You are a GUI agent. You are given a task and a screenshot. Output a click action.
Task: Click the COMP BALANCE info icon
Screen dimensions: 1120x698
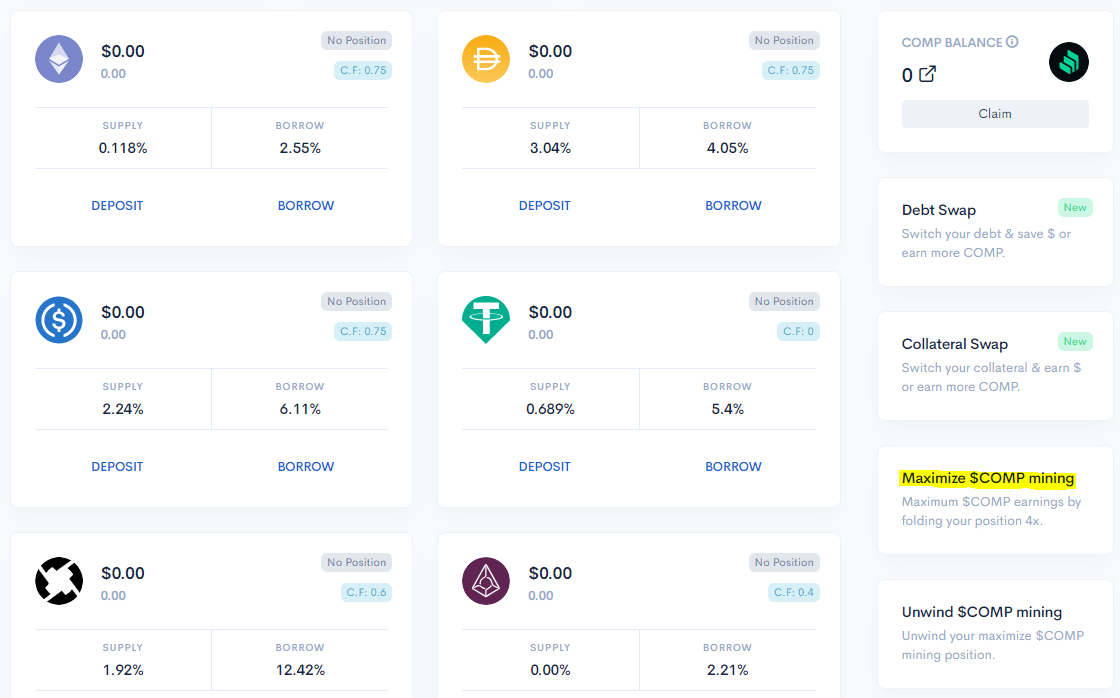(x=1012, y=41)
